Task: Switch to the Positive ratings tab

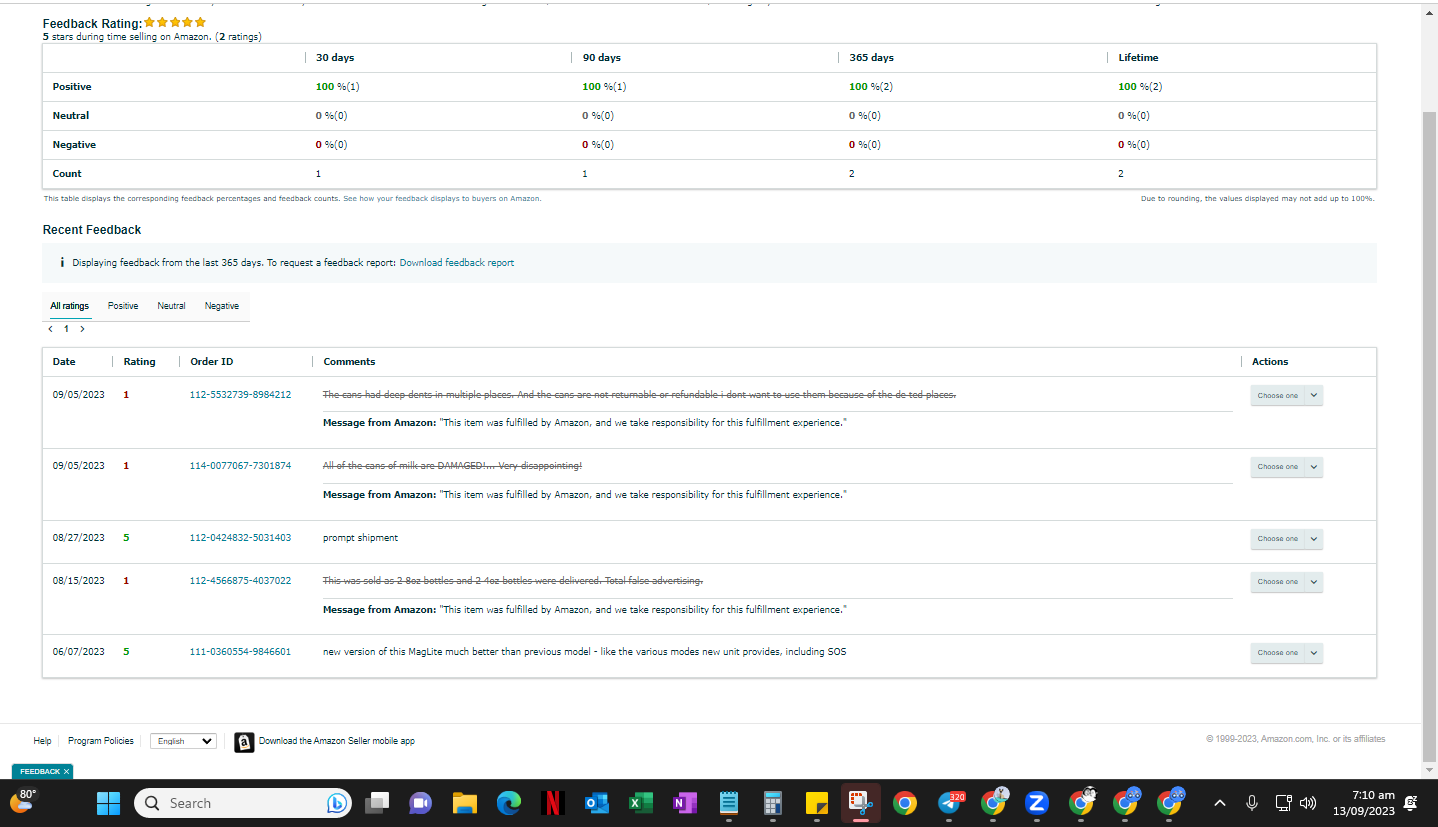Action: (123, 306)
